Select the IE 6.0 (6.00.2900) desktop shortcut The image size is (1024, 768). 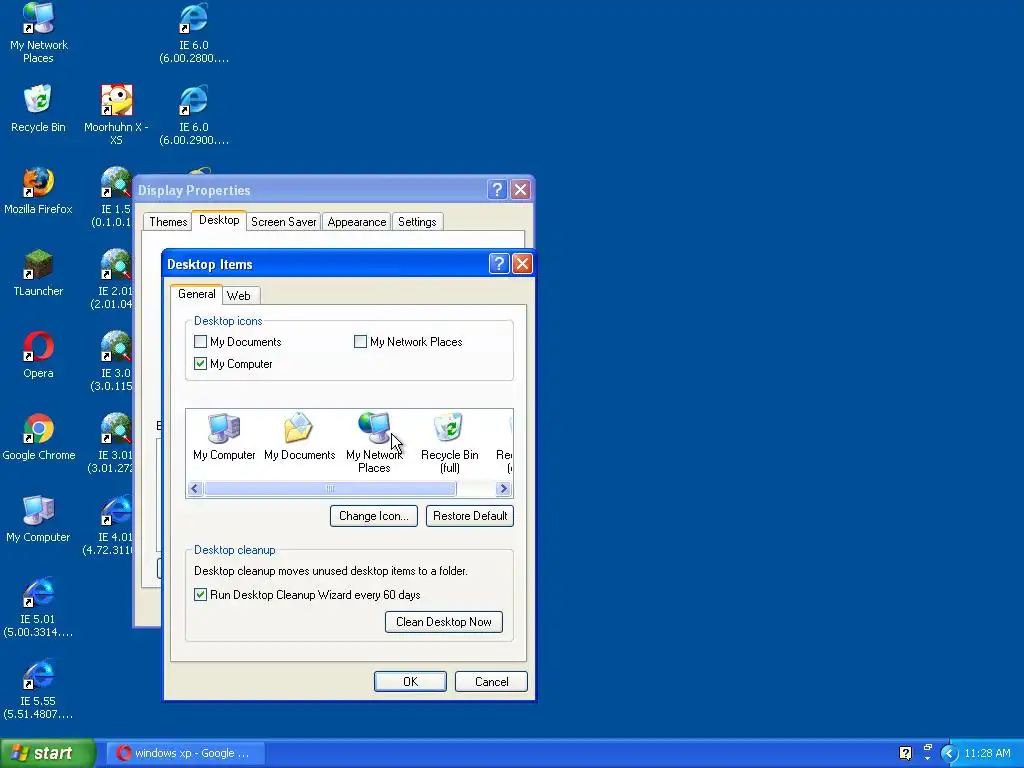[194, 115]
